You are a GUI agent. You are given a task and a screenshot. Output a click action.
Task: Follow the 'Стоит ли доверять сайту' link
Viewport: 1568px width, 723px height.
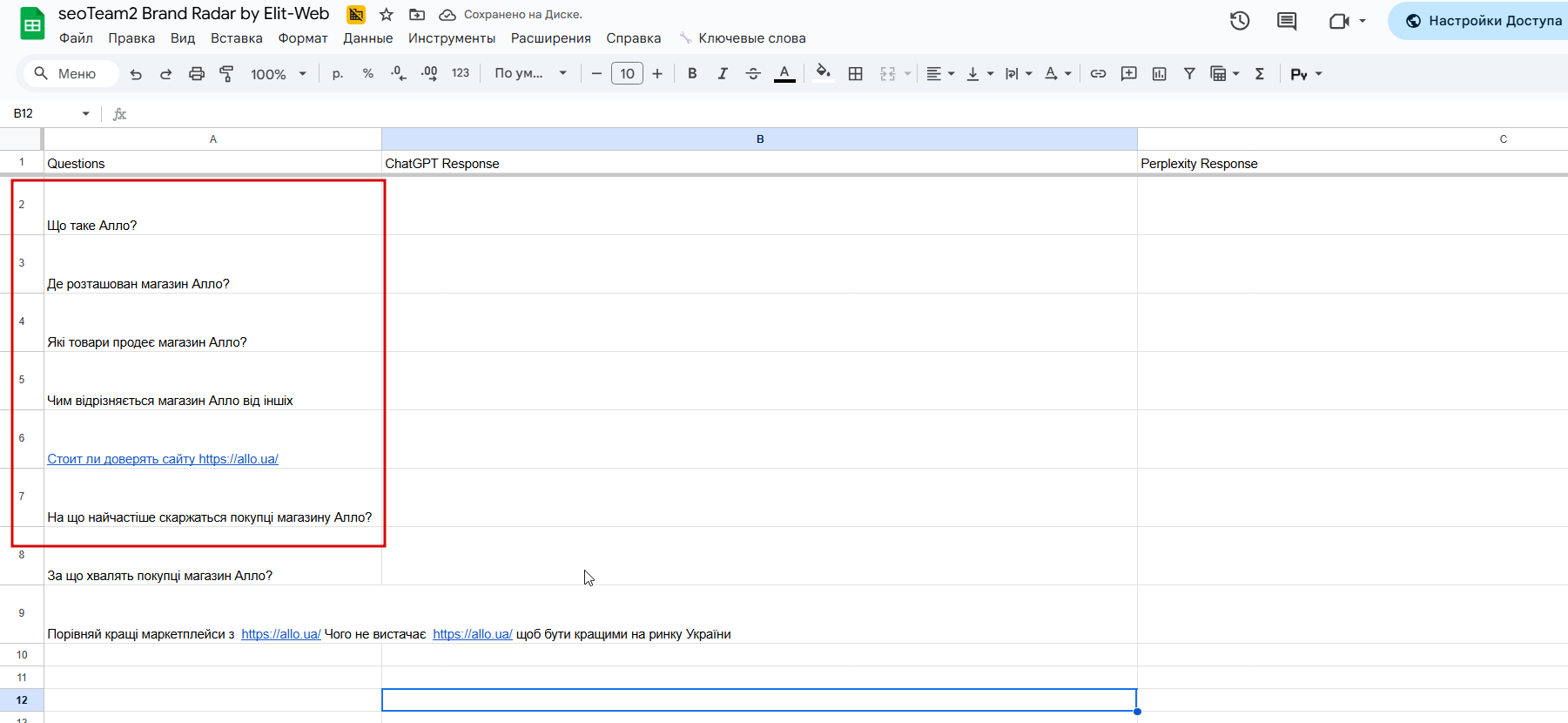[x=163, y=459]
